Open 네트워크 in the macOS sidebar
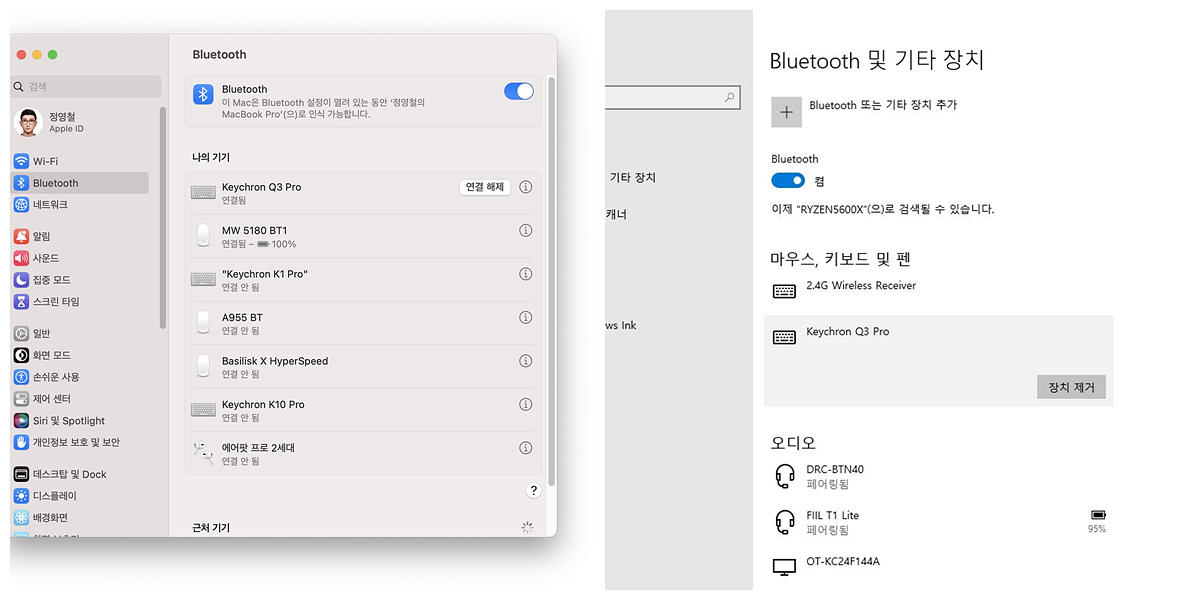This screenshot has height=600, width=1200. (80, 204)
